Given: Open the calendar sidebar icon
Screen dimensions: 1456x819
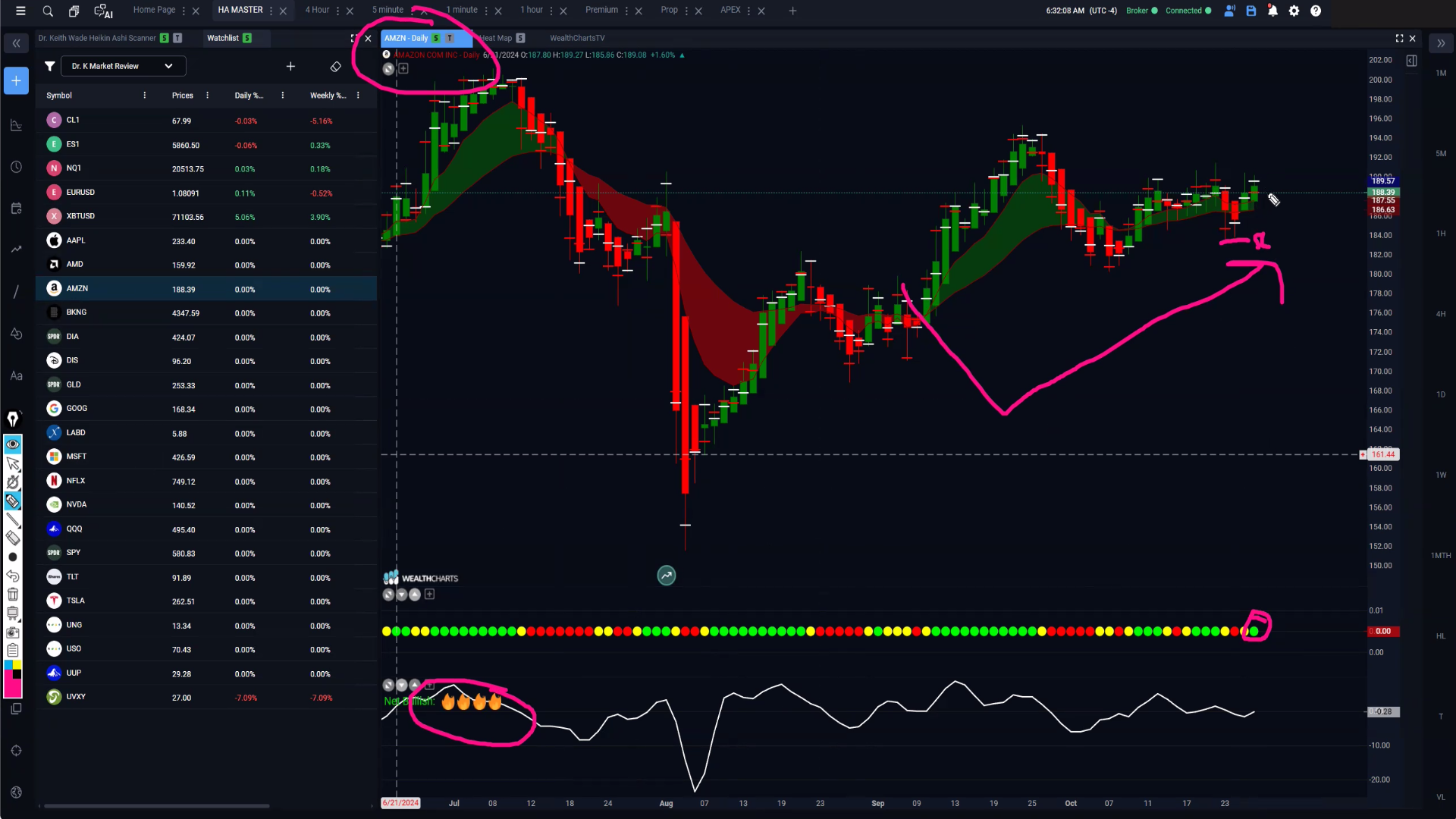Looking at the screenshot, I should tap(16, 208).
